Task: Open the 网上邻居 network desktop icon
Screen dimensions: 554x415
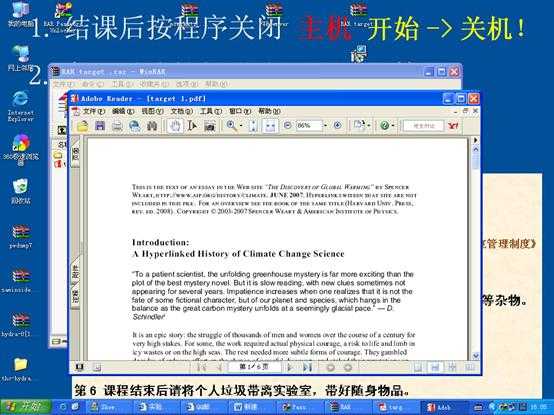Action: click(x=20, y=58)
